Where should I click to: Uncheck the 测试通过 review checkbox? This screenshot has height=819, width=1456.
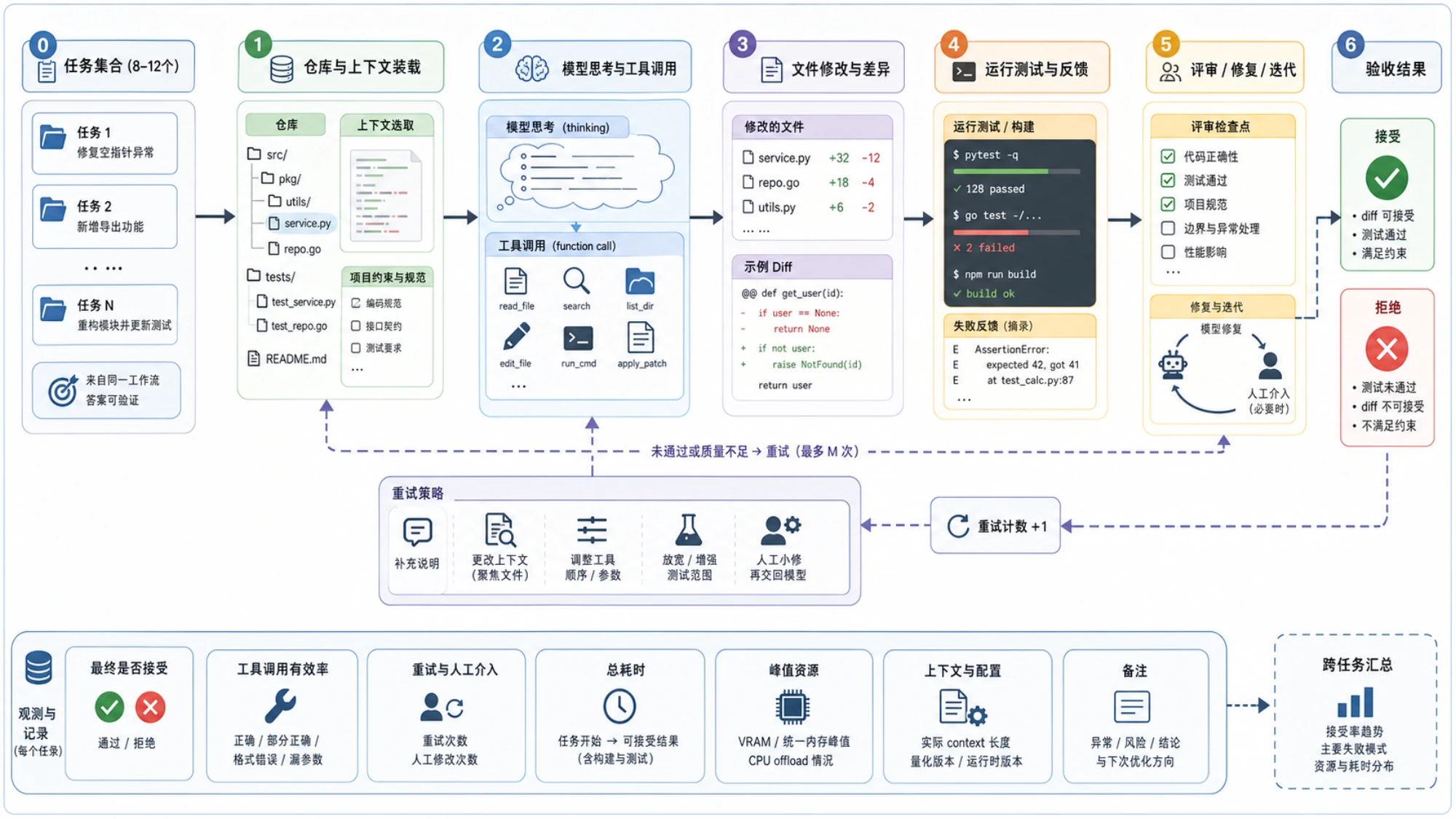tap(1168, 181)
